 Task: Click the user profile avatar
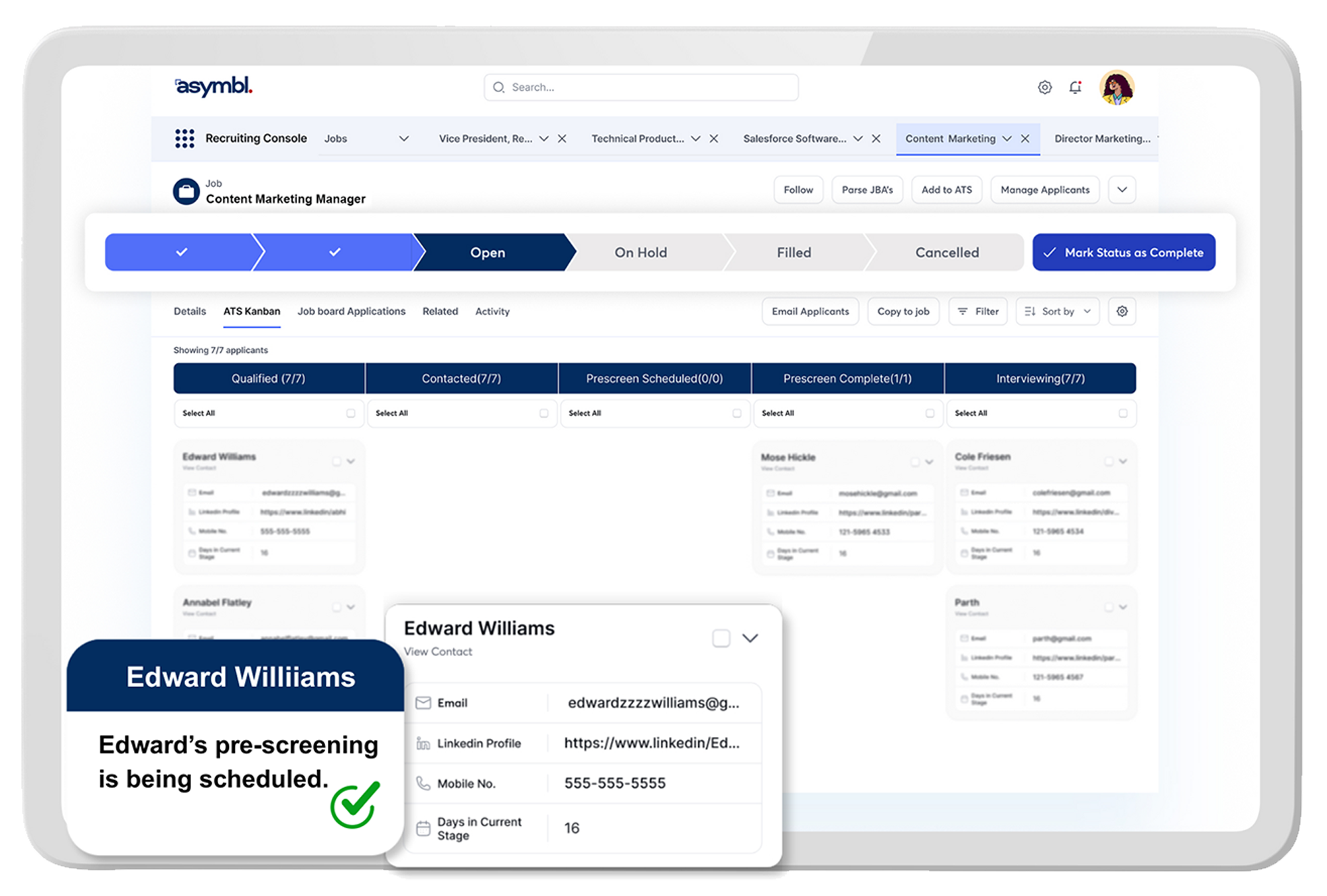[1117, 88]
